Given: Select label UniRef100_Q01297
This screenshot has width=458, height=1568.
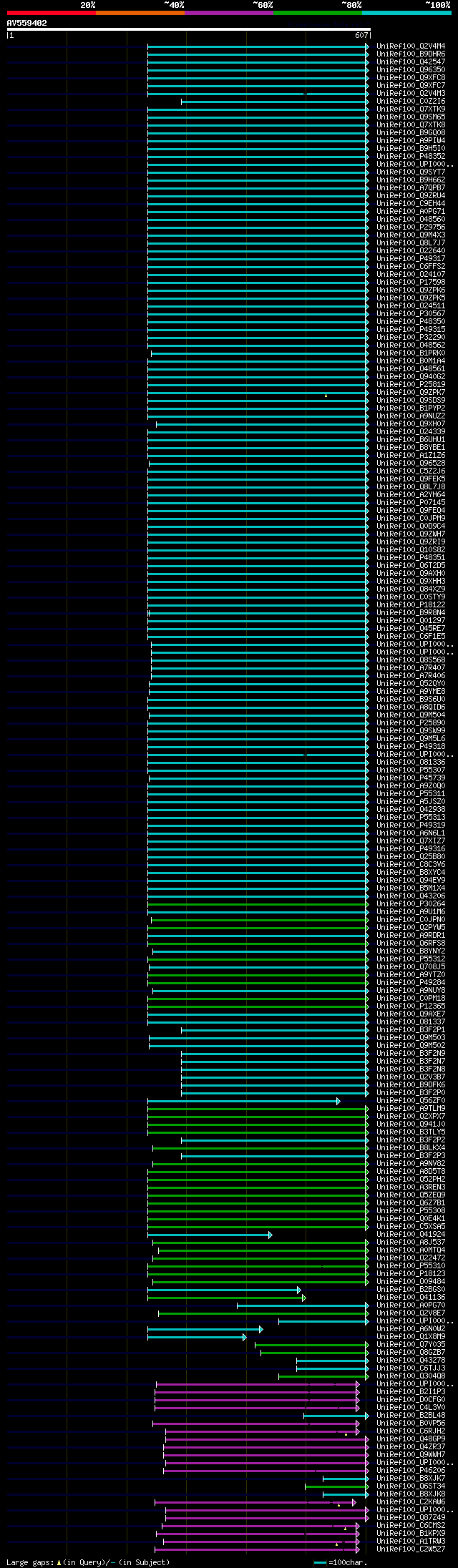Looking at the screenshot, I should pyautogui.click(x=411, y=620).
